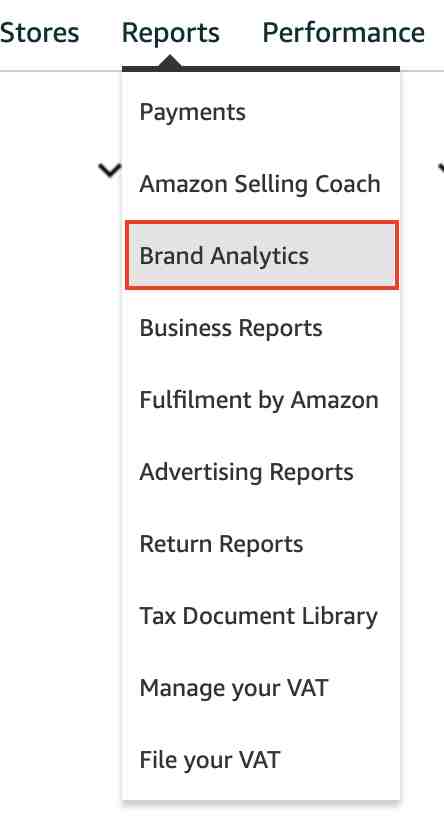This screenshot has height=822, width=444.
Task: Open Fulfilment by Amazon reports
Action: coord(261,400)
